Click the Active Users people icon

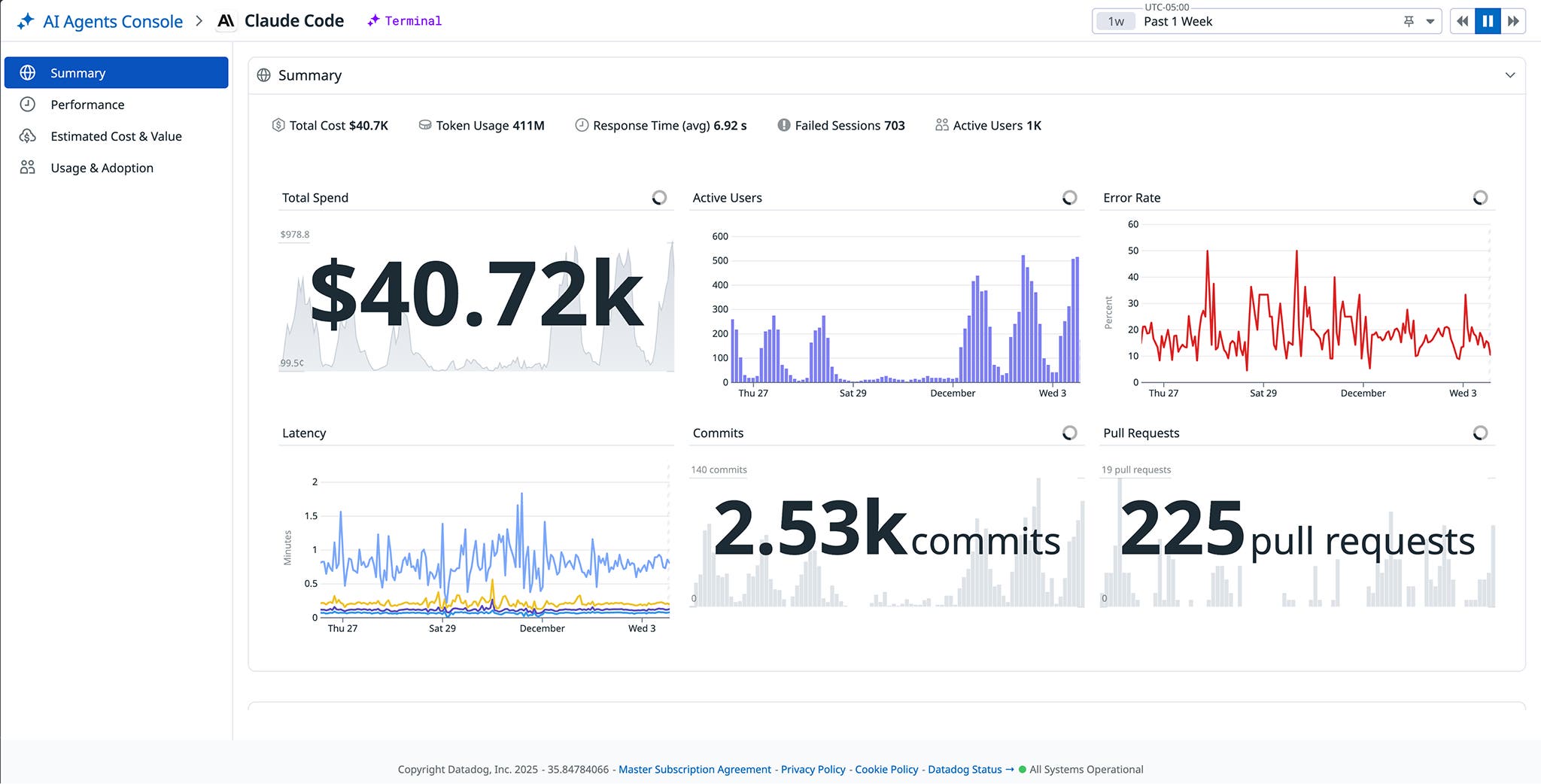pyautogui.click(x=941, y=125)
